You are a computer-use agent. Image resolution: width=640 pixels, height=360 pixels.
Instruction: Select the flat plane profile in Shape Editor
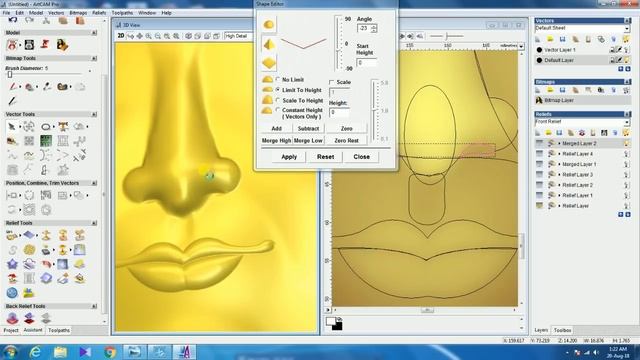pyautogui.click(x=269, y=63)
